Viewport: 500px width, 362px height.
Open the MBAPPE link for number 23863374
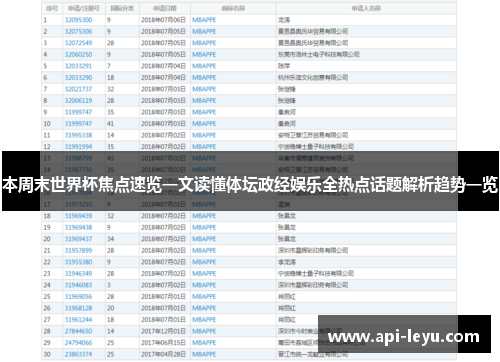pos(204,354)
